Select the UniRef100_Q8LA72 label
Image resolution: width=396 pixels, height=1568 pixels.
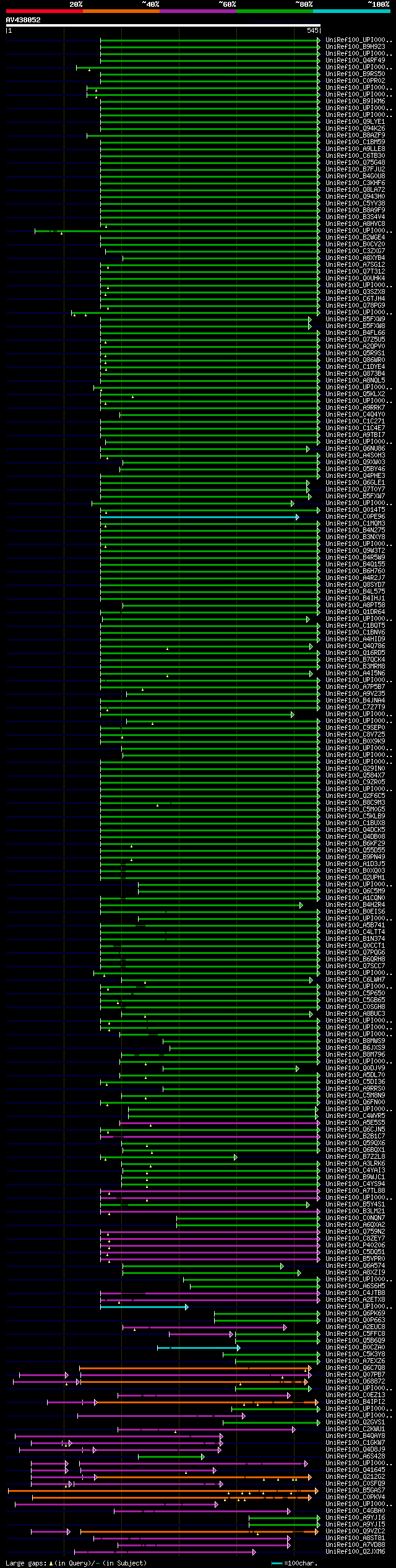355,189
